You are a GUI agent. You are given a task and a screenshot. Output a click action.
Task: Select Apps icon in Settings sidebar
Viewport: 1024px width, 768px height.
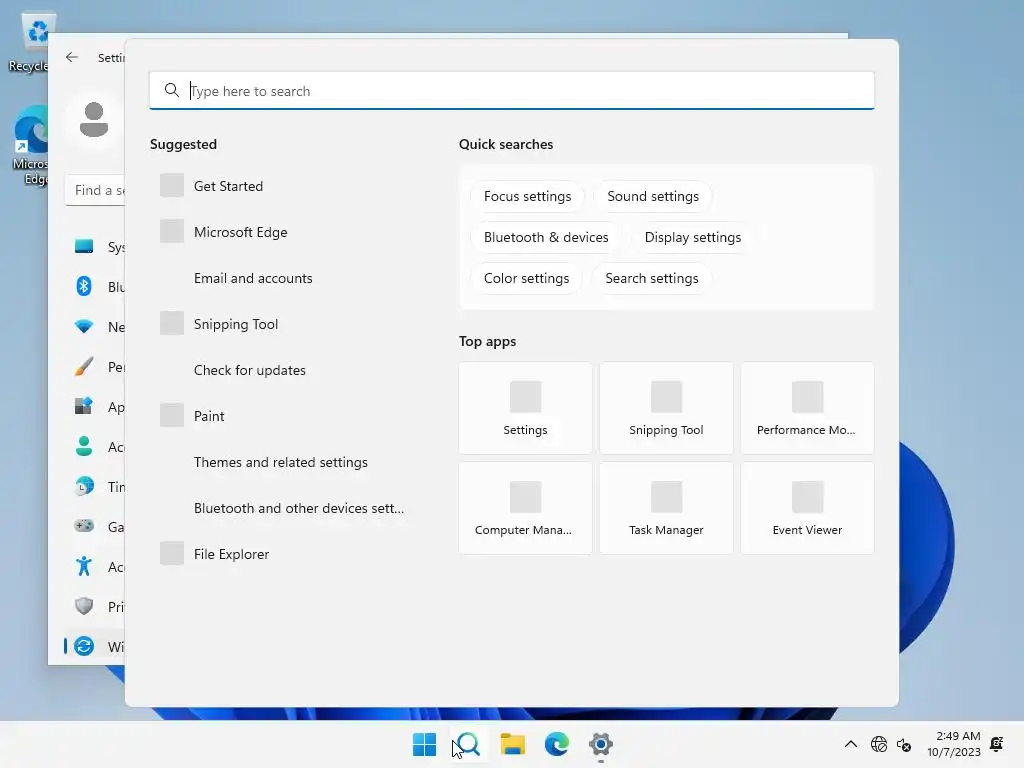[84, 406]
